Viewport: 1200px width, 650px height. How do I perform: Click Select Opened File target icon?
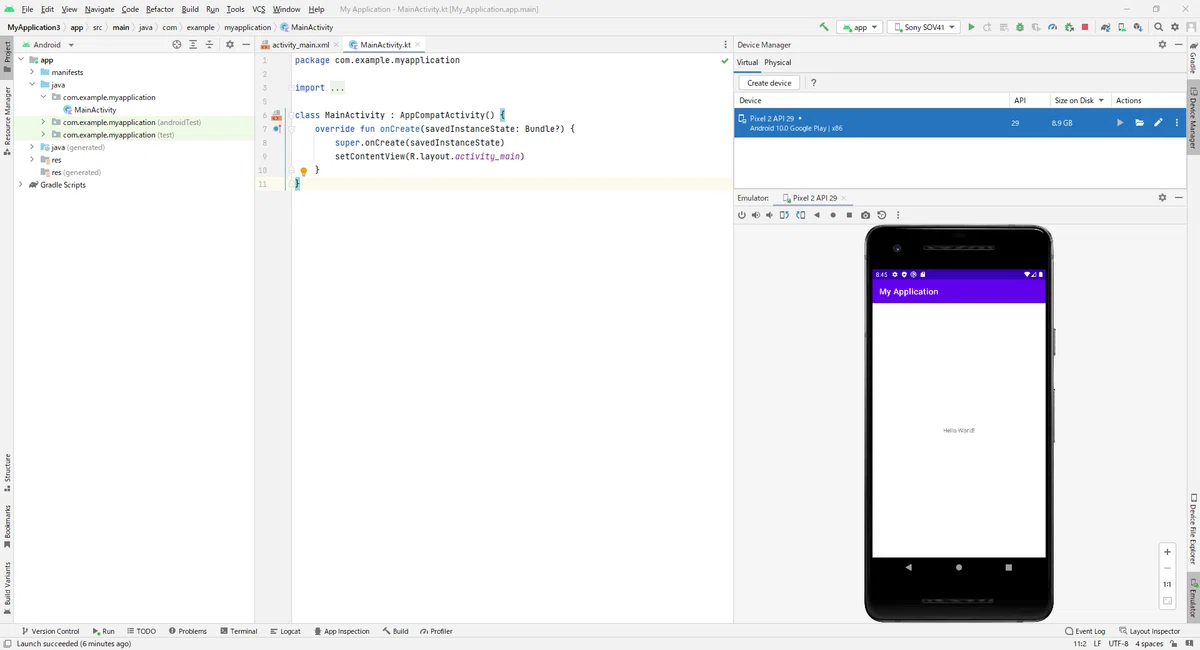click(177, 44)
